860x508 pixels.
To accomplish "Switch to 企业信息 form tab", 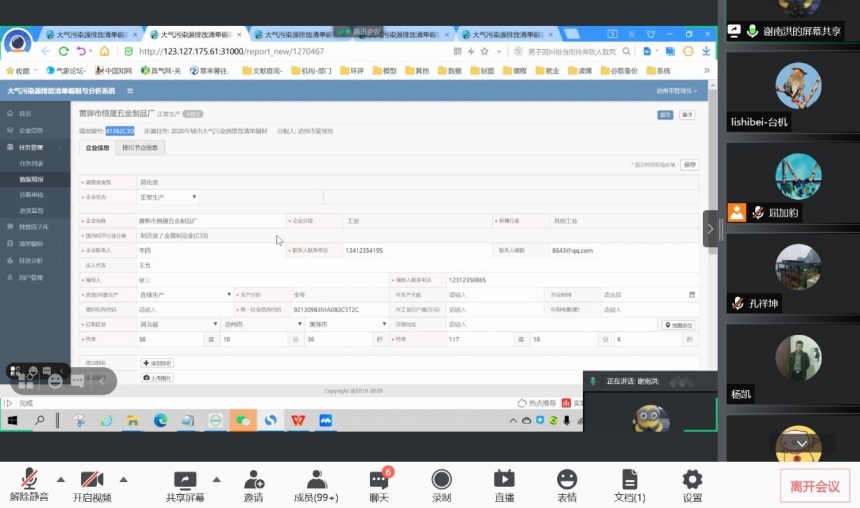I will coord(98,148).
